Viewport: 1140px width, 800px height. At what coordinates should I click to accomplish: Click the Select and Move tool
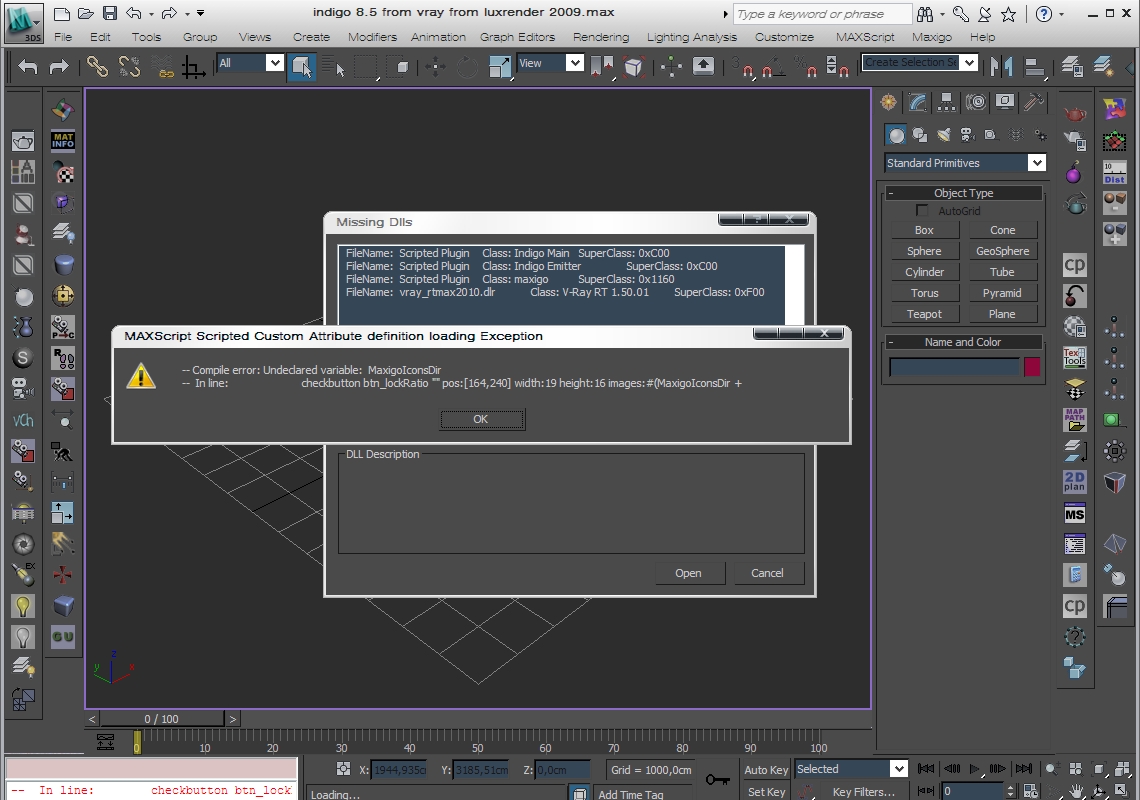tap(435, 67)
